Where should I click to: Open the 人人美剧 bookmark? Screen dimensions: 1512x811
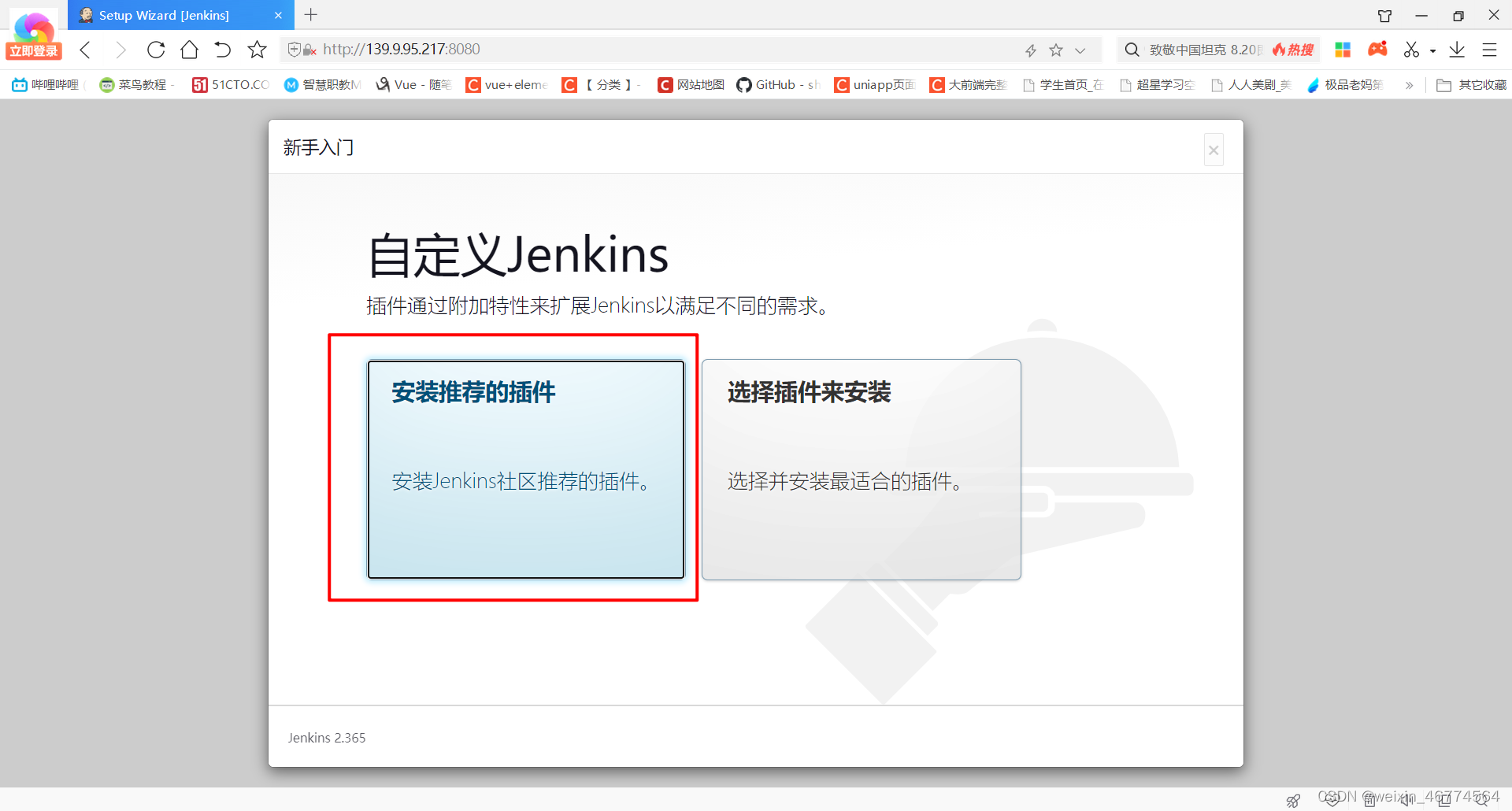pyautogui.click(x=1251, y=85)
